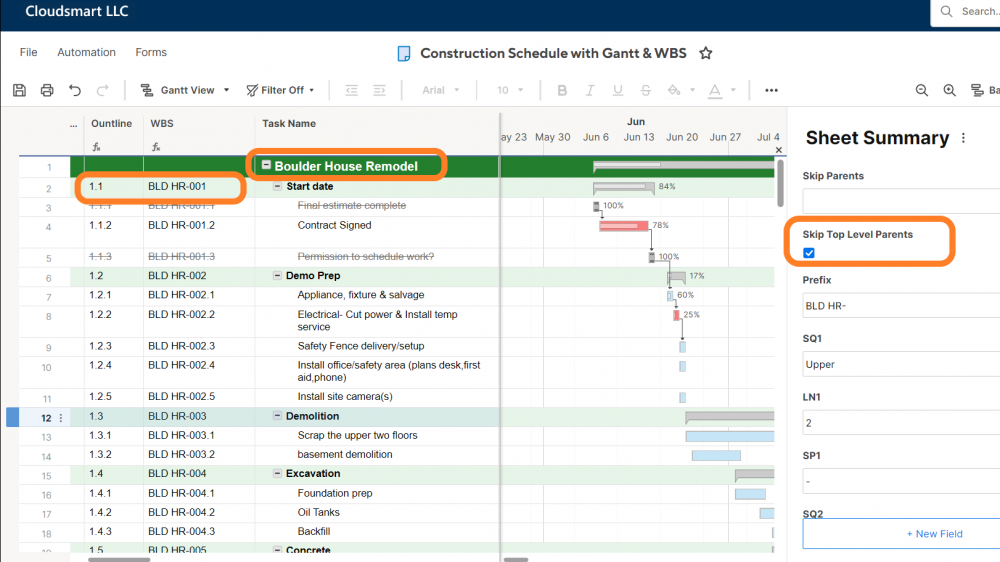The image size is (1000, 562).
Task: Open the background color dropdown arrow
Action: coord(692,90)
